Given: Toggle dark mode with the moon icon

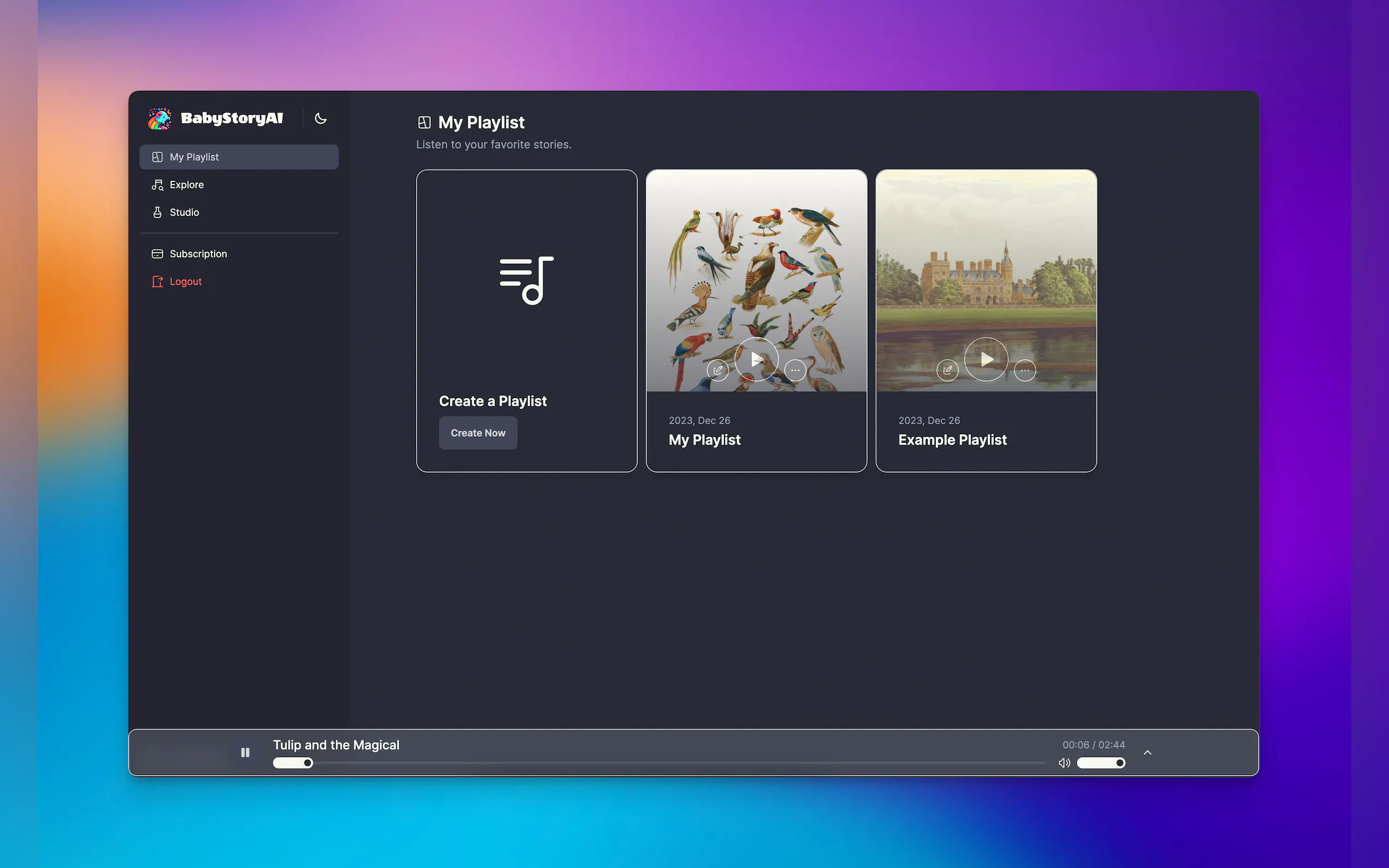Looking at the screenshot, I should pos(320,118).
